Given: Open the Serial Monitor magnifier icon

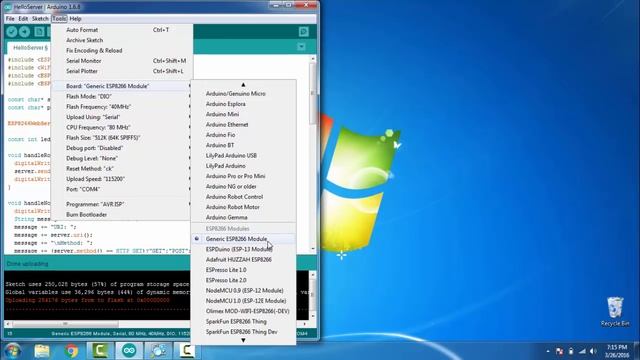Looking at the screenshot, I should tap(304, 31).
